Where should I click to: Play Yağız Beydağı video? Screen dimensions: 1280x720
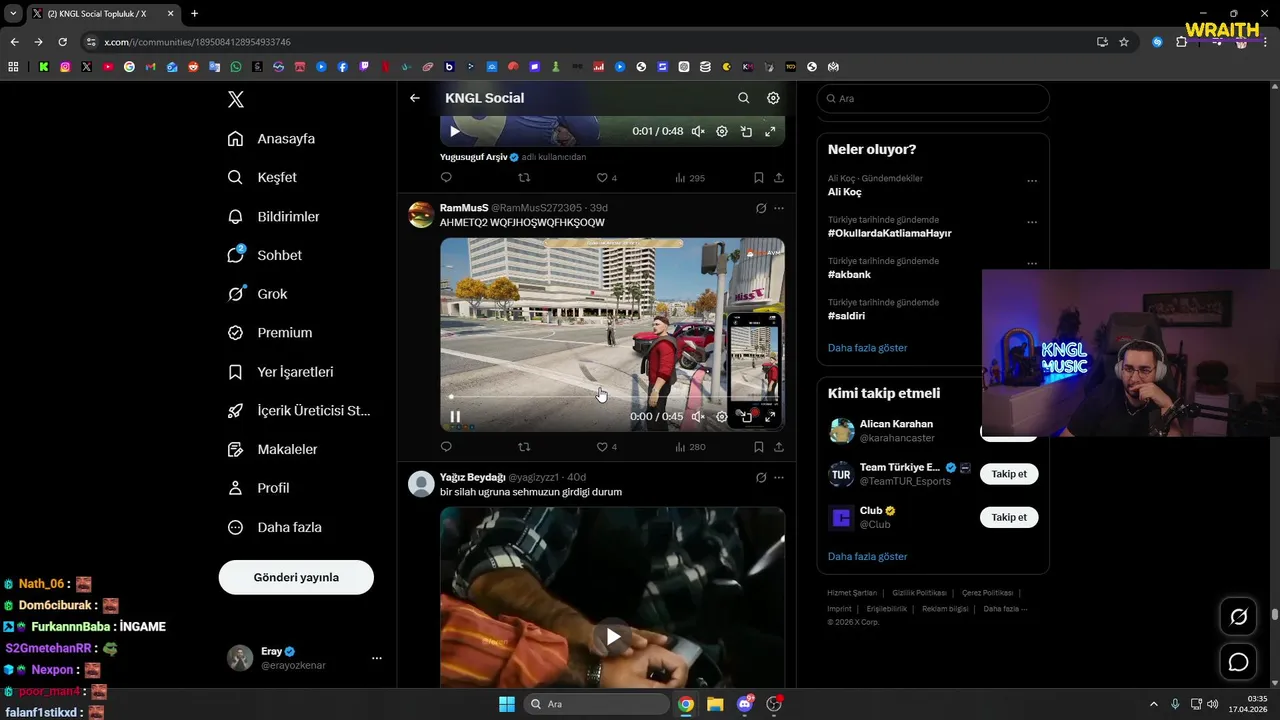[x=613, y=637]
